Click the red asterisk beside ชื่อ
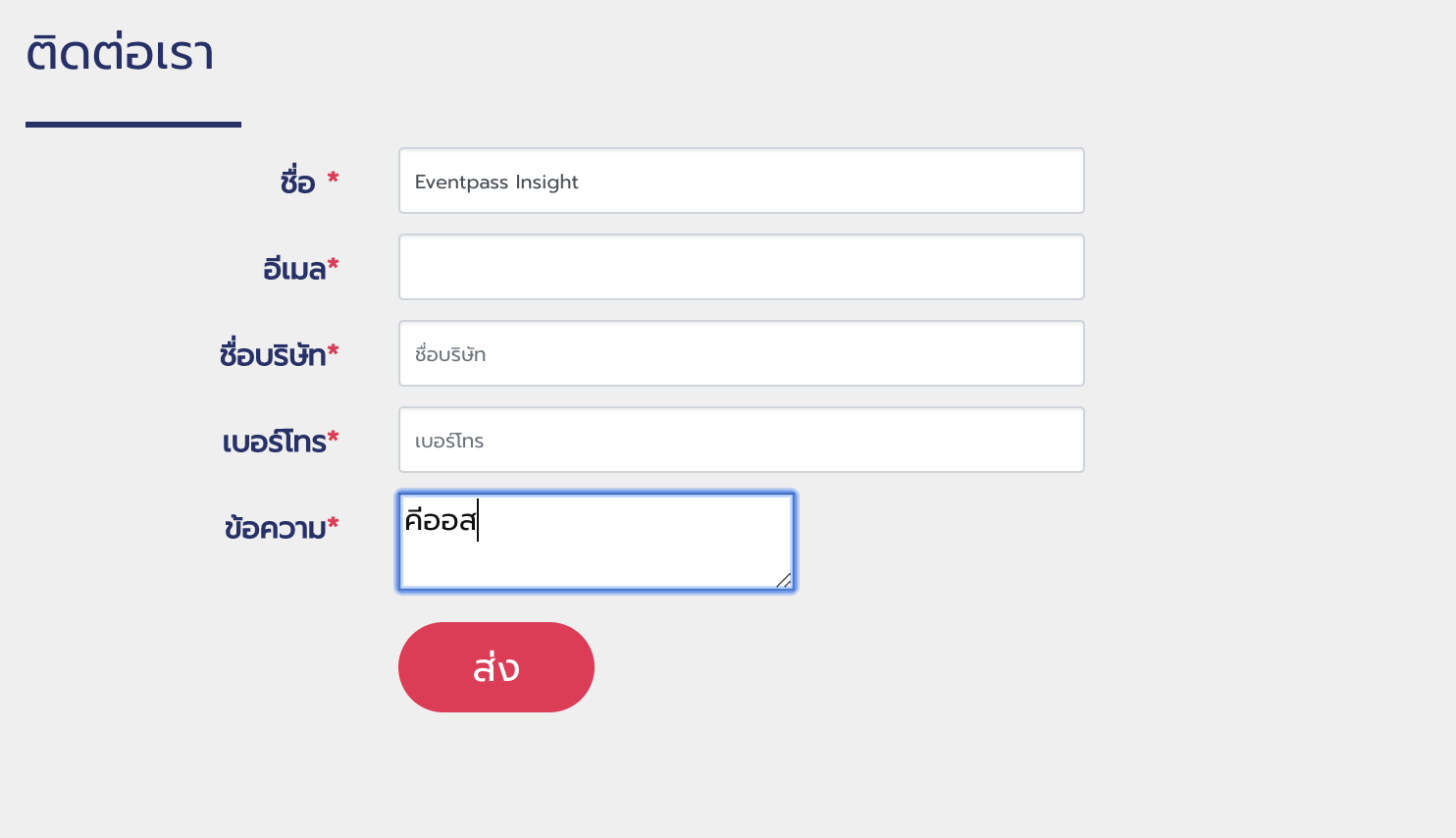 click(x=333, y=178)
